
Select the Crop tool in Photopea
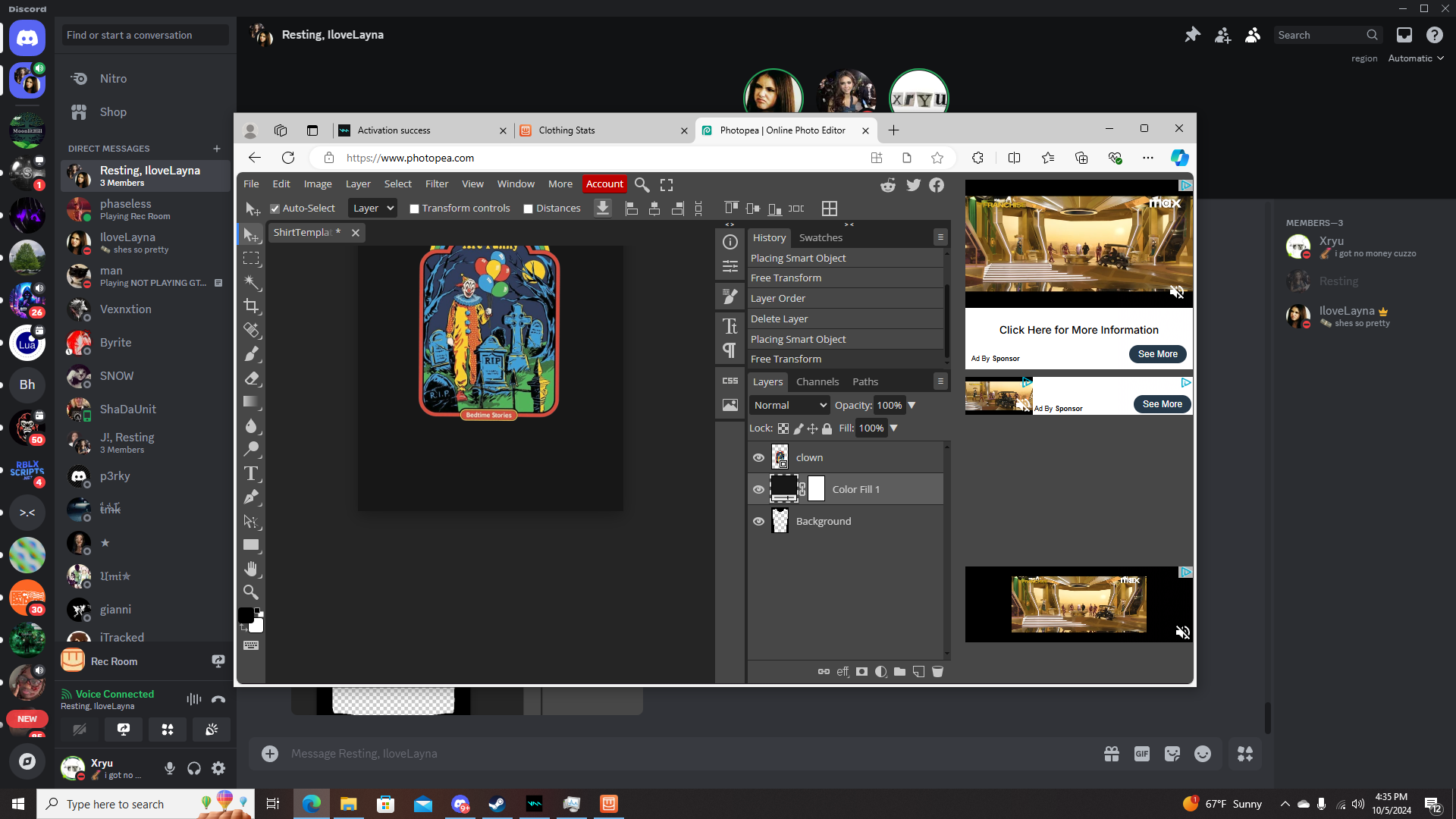pyautogui.click(x=251, y=306)
